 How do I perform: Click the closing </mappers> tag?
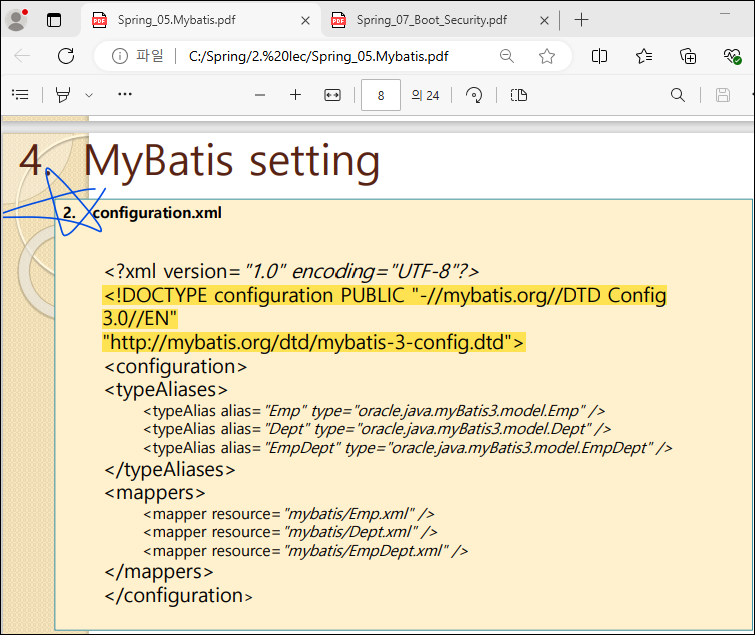(x=159, y=572)
